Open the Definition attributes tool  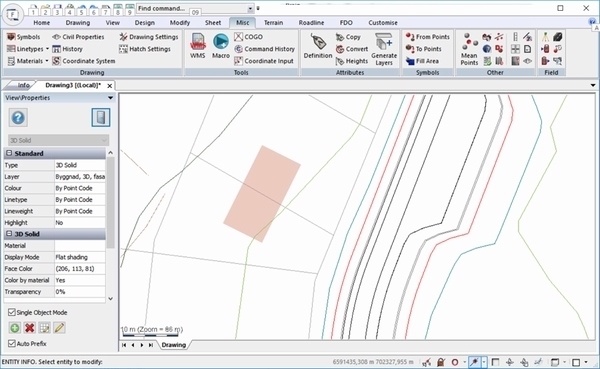318,46
